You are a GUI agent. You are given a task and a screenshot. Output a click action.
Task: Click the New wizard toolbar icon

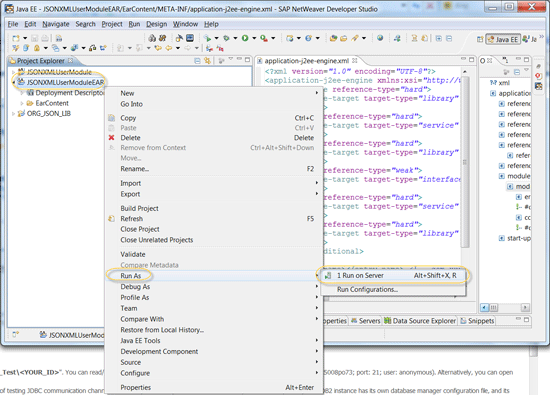click(x=16, y=38)
